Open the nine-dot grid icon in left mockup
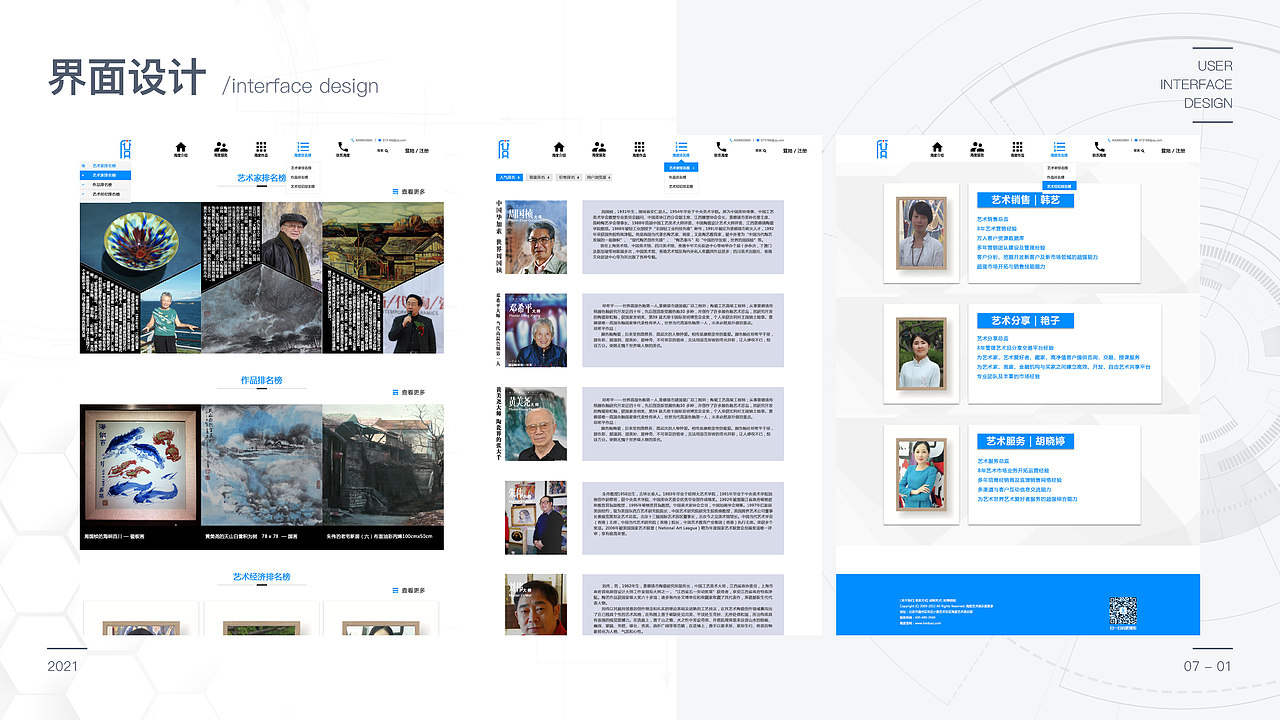 [x=261, y=147]
